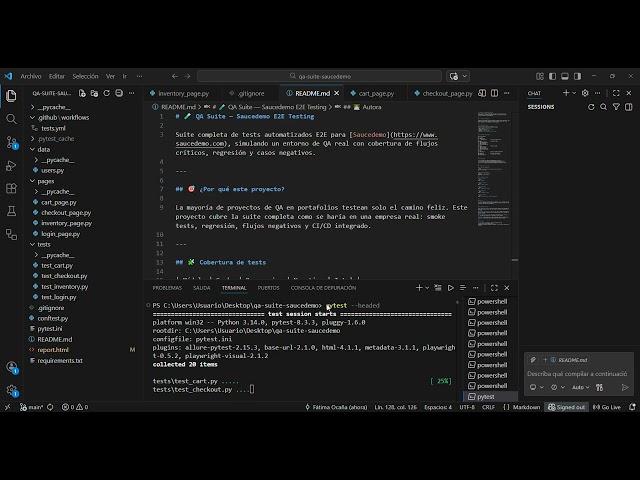
Task: Open the Accounts icon in activity bar
Action: pos(11,367)
